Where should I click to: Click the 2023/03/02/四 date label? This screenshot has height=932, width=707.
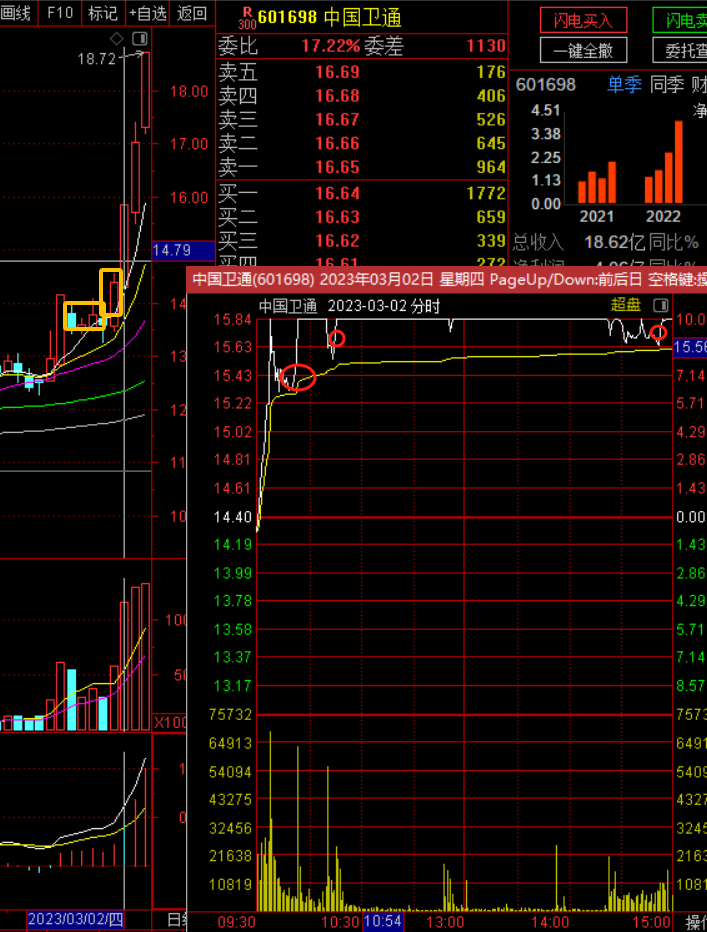pyautogui.click(x=75, y=920)
